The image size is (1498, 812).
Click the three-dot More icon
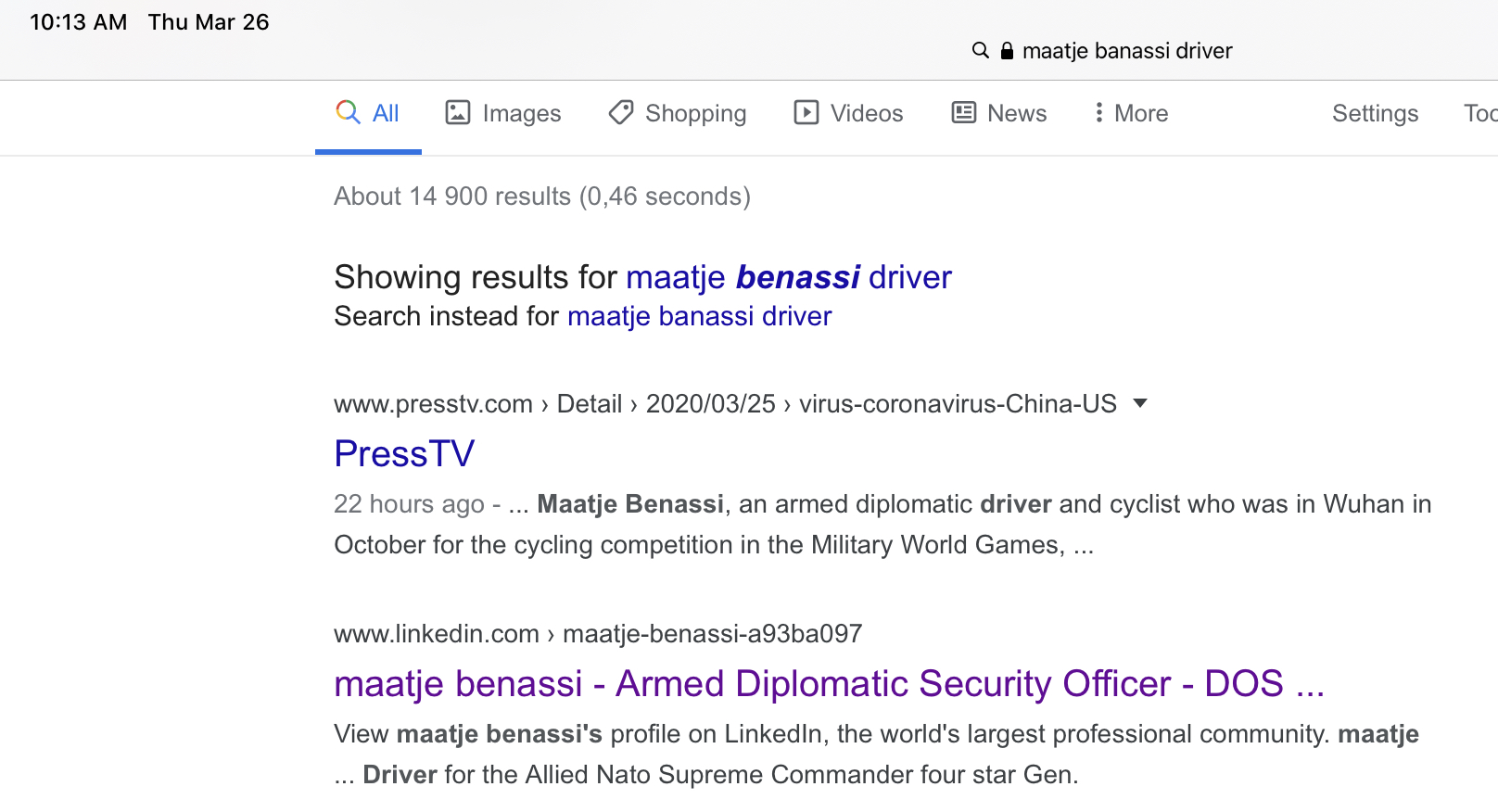pos(1098,112)
